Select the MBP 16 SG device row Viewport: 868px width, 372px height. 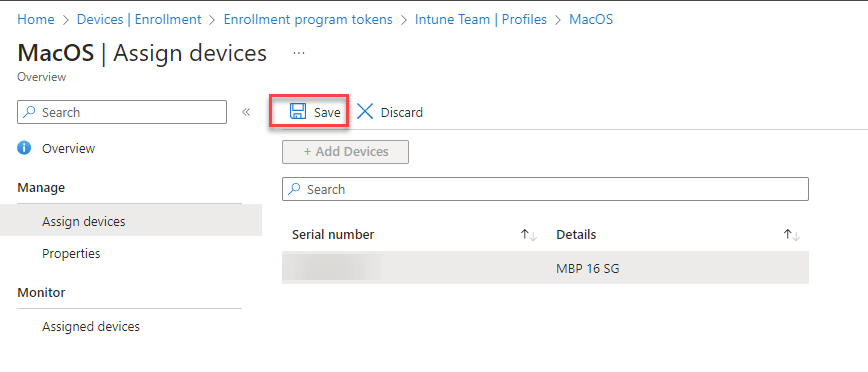[x=545, y=268]
